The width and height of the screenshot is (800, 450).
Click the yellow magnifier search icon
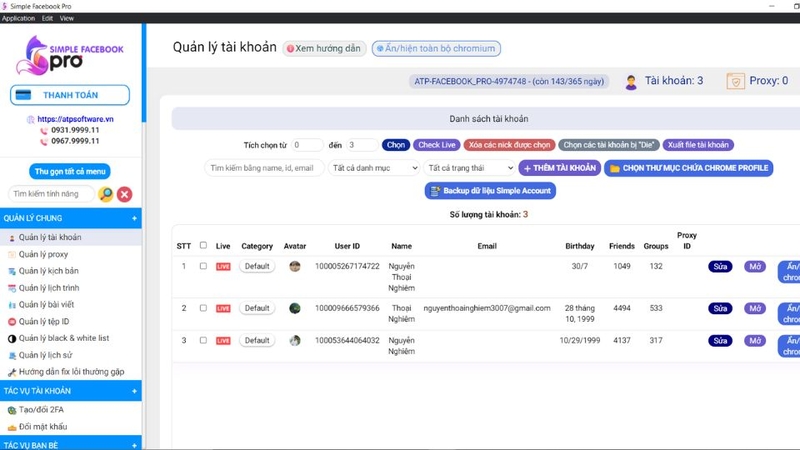pos(106,194)
